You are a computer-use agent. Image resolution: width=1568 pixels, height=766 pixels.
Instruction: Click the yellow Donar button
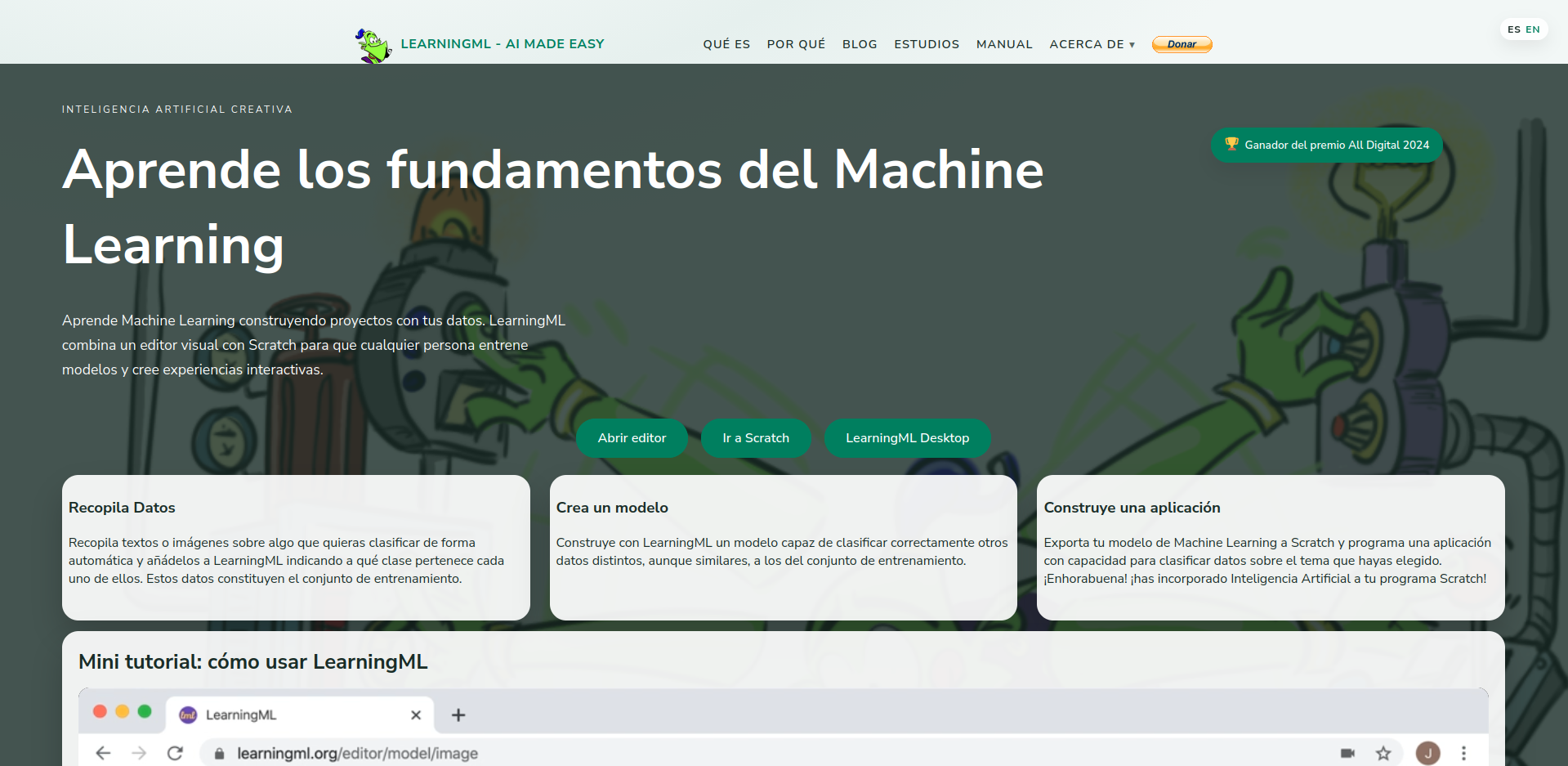[x=1182, y=44]
